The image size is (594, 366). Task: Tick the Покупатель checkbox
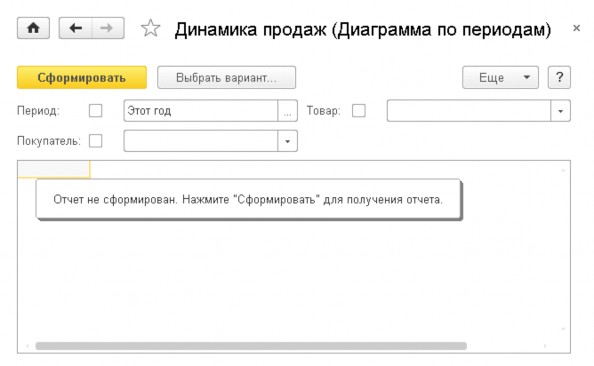click(x=95, y=141)
